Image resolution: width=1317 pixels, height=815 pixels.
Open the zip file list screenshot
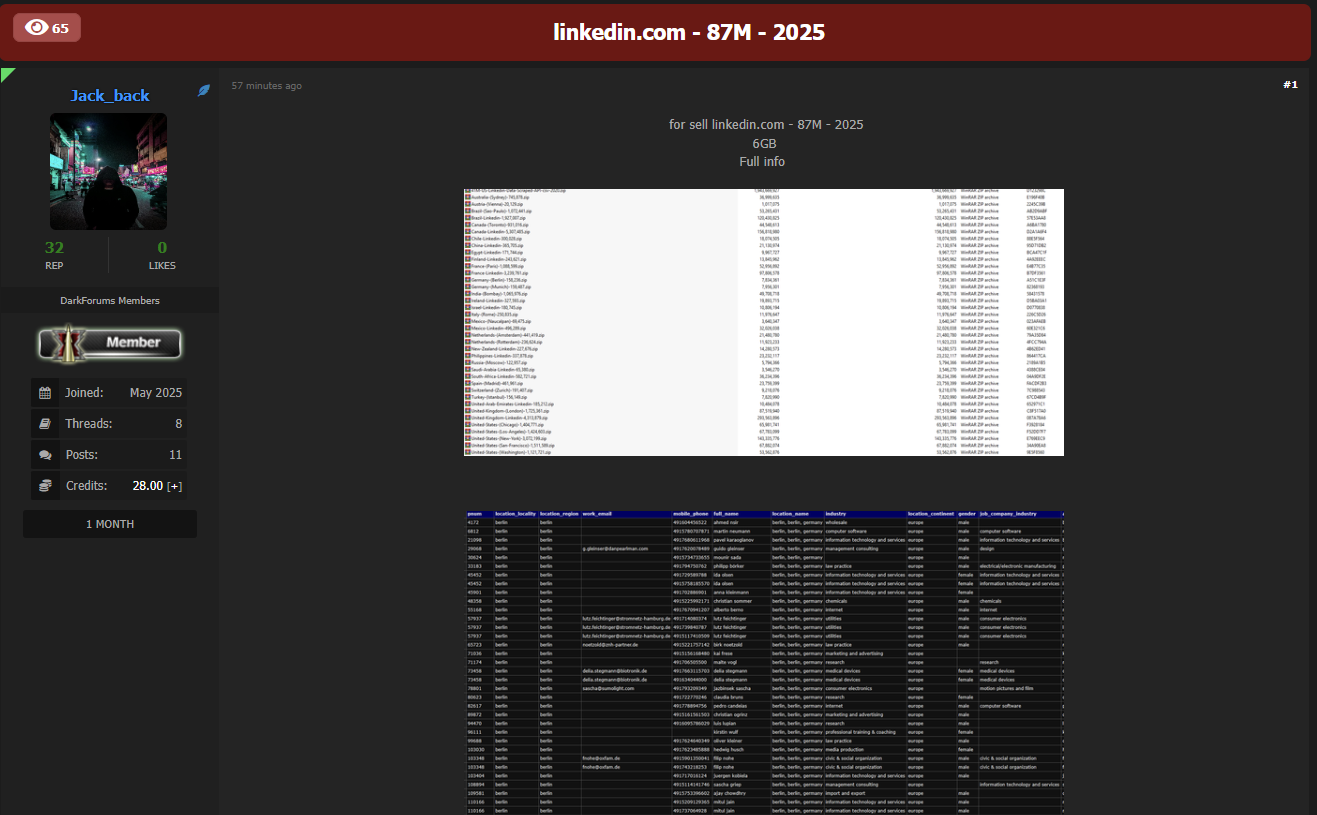(x=764, y=322)
